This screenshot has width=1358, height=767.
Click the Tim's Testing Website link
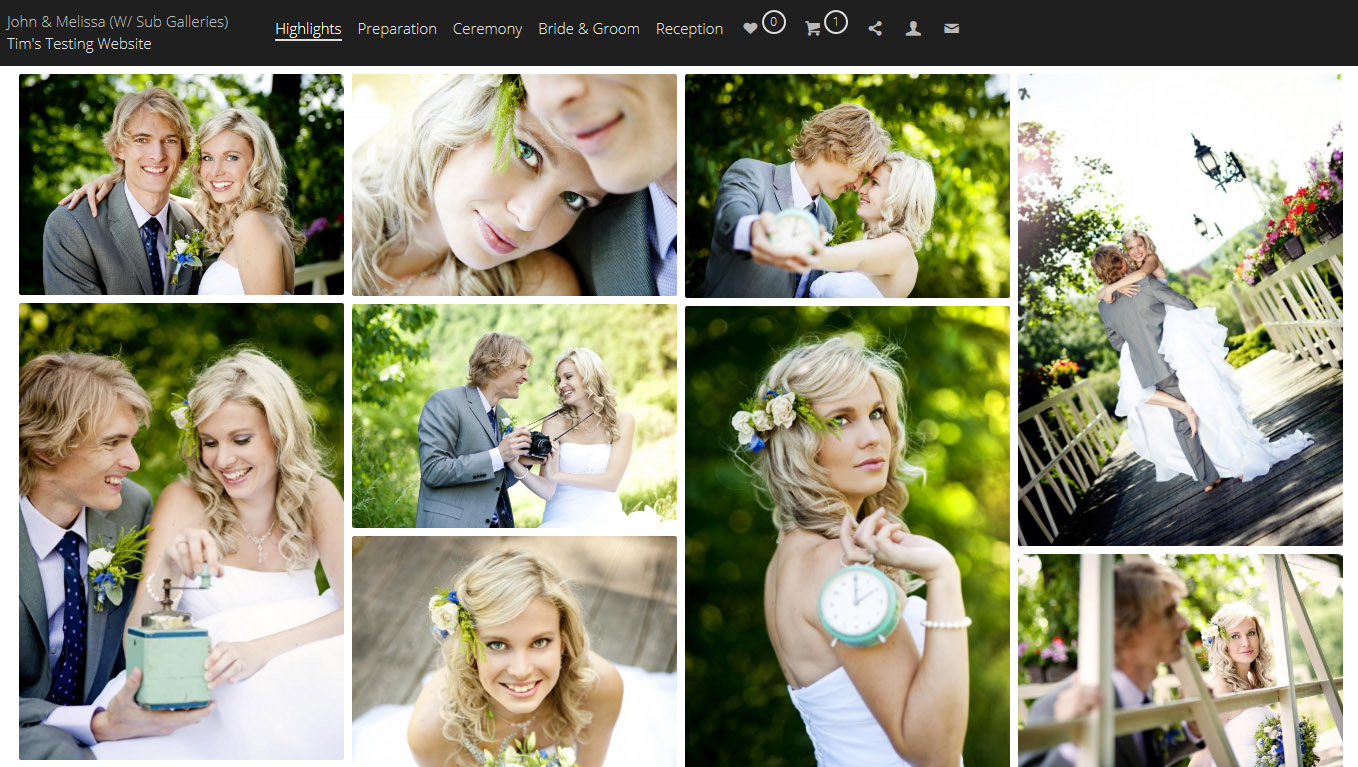pyautogui.click(x=79, y=44)
